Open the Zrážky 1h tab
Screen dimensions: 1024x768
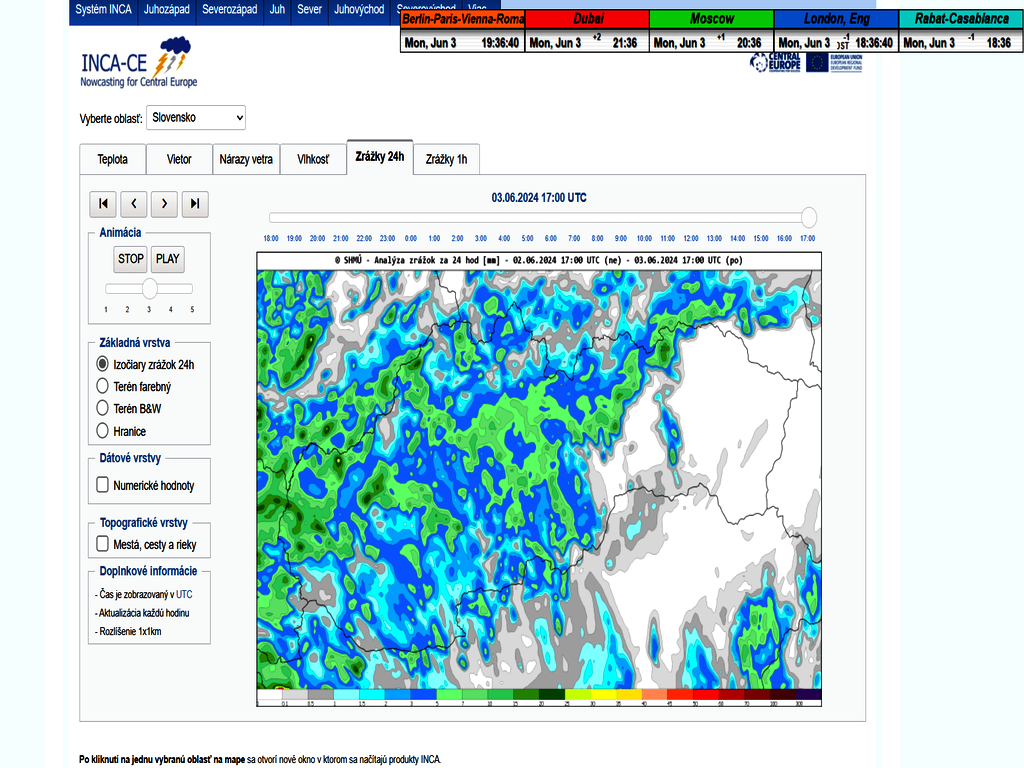[446, 159]
